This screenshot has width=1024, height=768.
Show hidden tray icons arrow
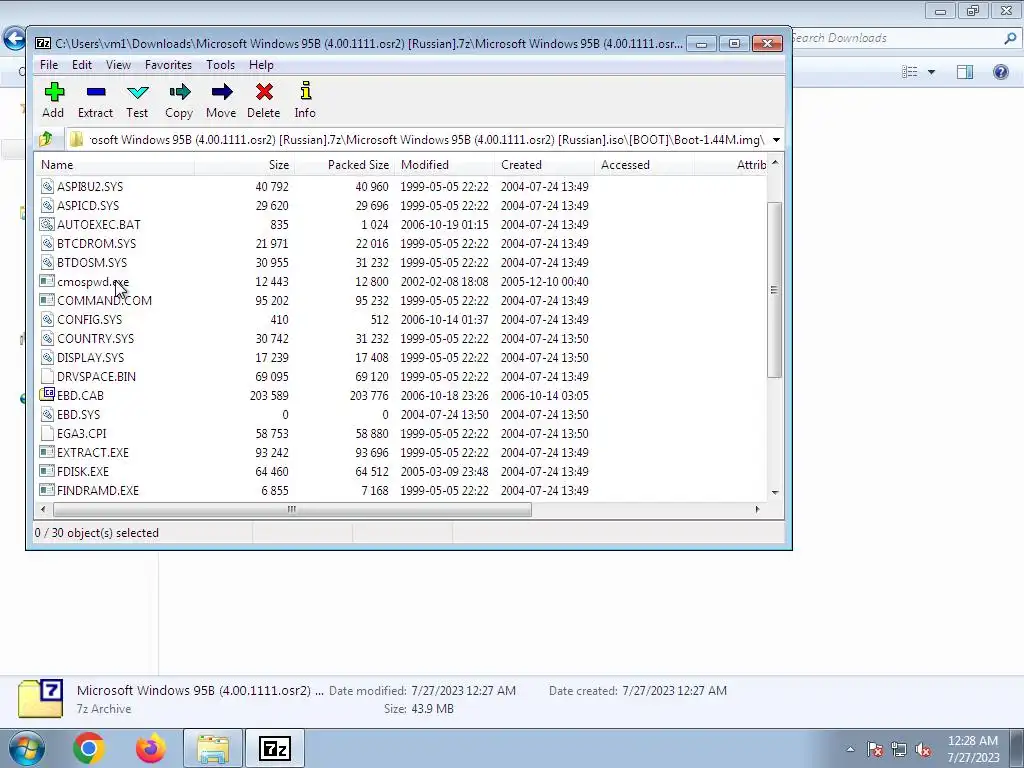coord(850,750)
